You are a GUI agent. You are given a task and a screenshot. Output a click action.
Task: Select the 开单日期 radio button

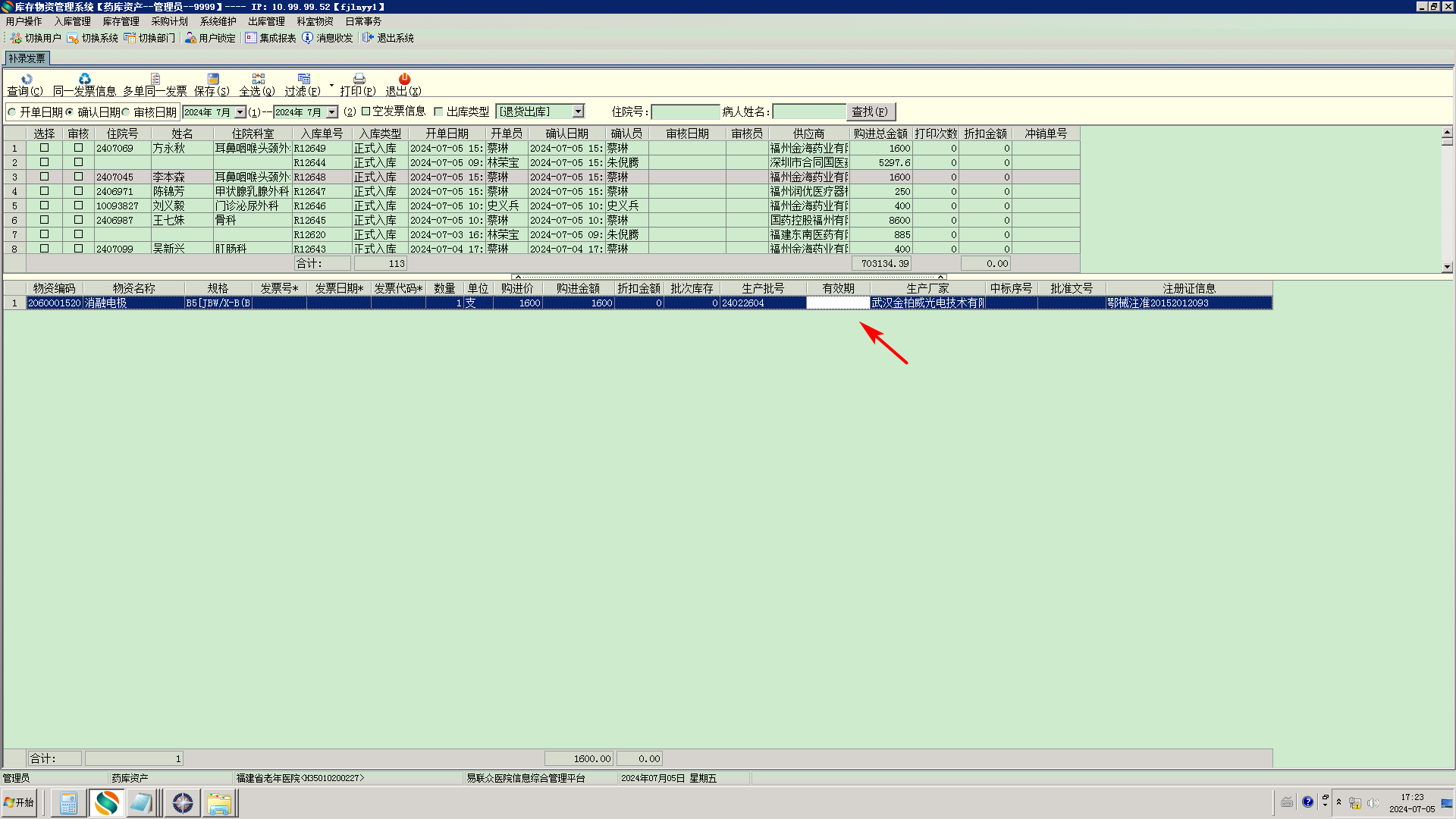(12, 112)
